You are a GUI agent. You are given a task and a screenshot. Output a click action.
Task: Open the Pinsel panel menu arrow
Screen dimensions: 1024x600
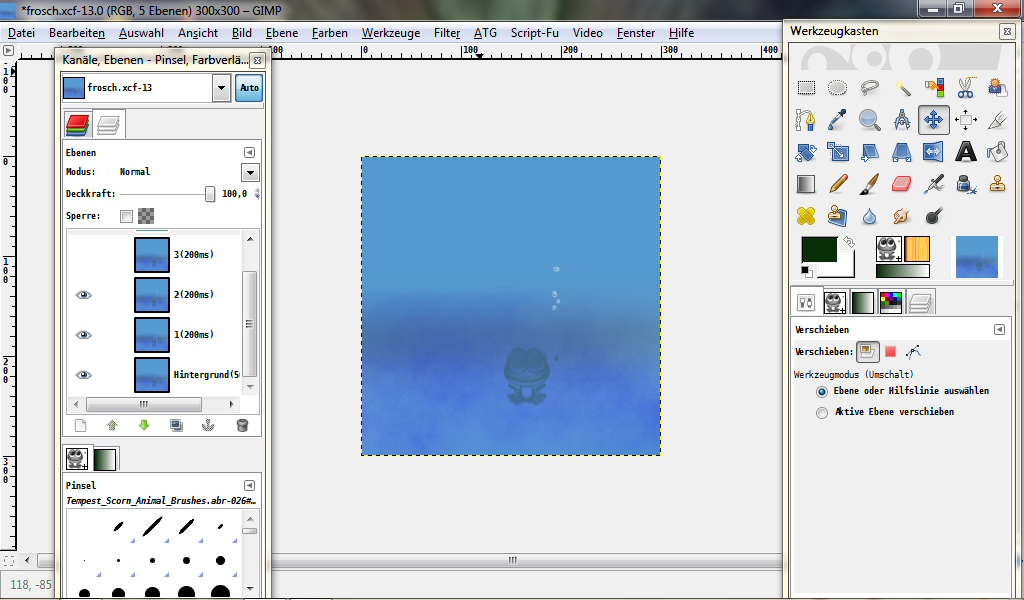coord(249,485)
